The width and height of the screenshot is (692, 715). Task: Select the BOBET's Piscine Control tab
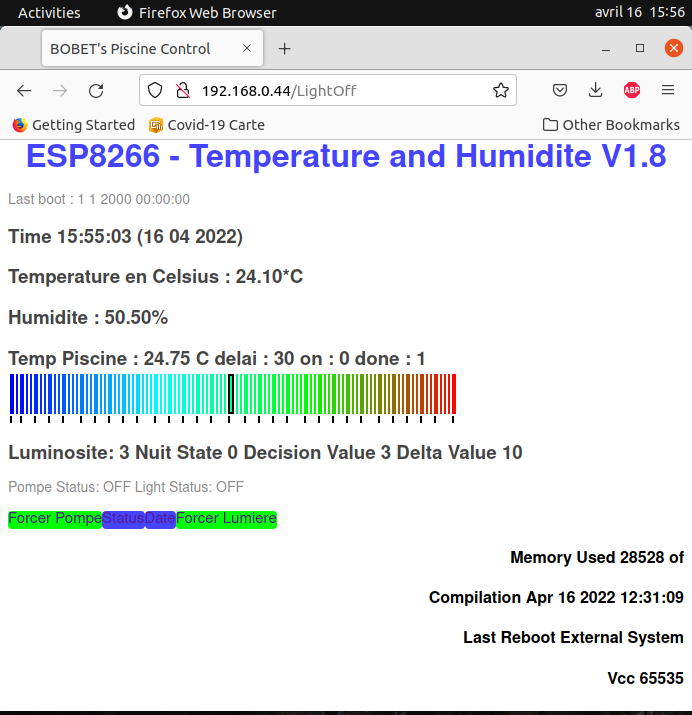pyautogui.click(x=152, y=48)
